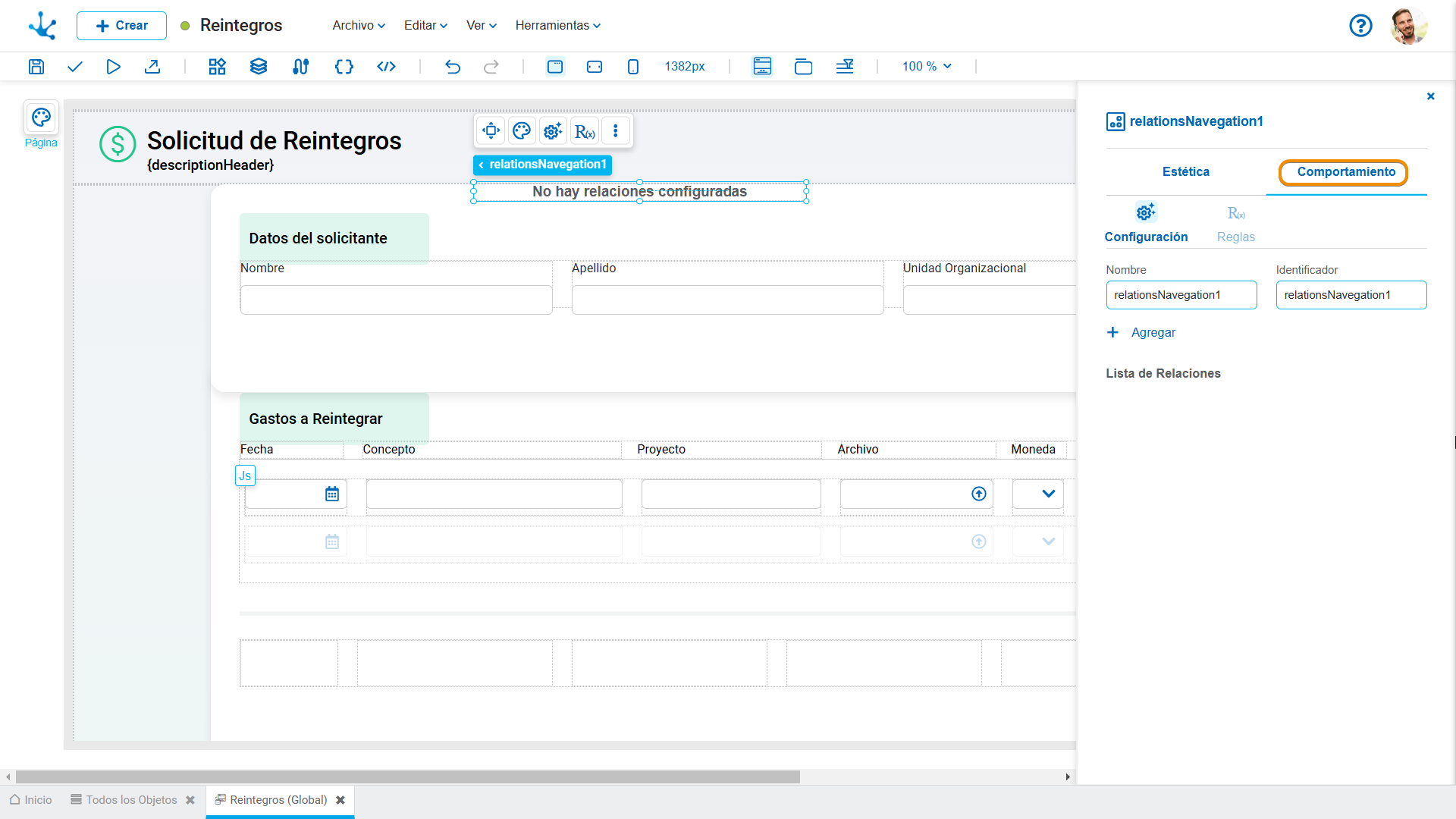This screenshot has height=819, width=1456.
Task: Click the Apellido field in form
Action: coord(728,300)
